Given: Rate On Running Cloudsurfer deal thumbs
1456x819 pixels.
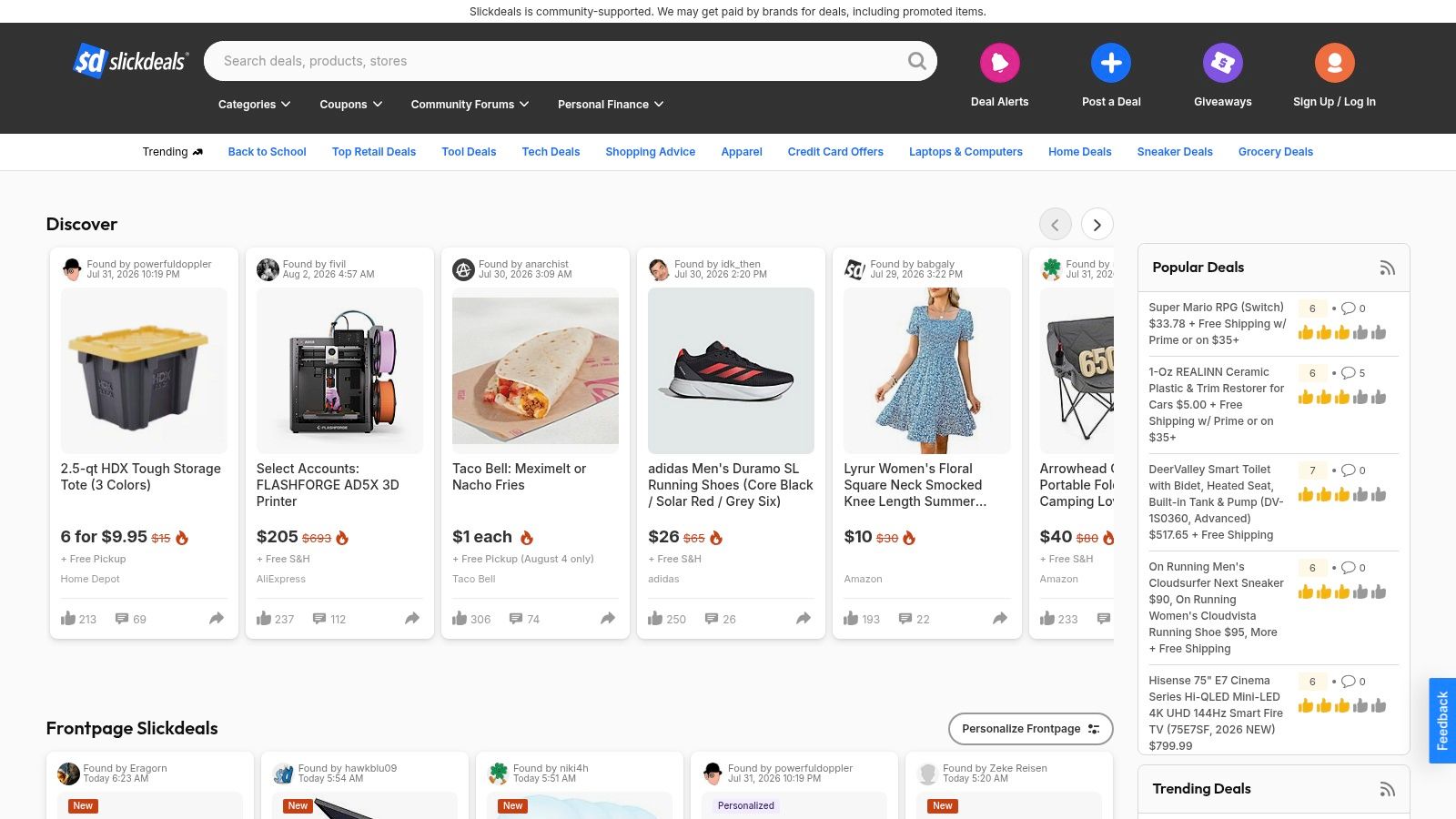Looking at the screenshot, I should (x=1341, y=592).
